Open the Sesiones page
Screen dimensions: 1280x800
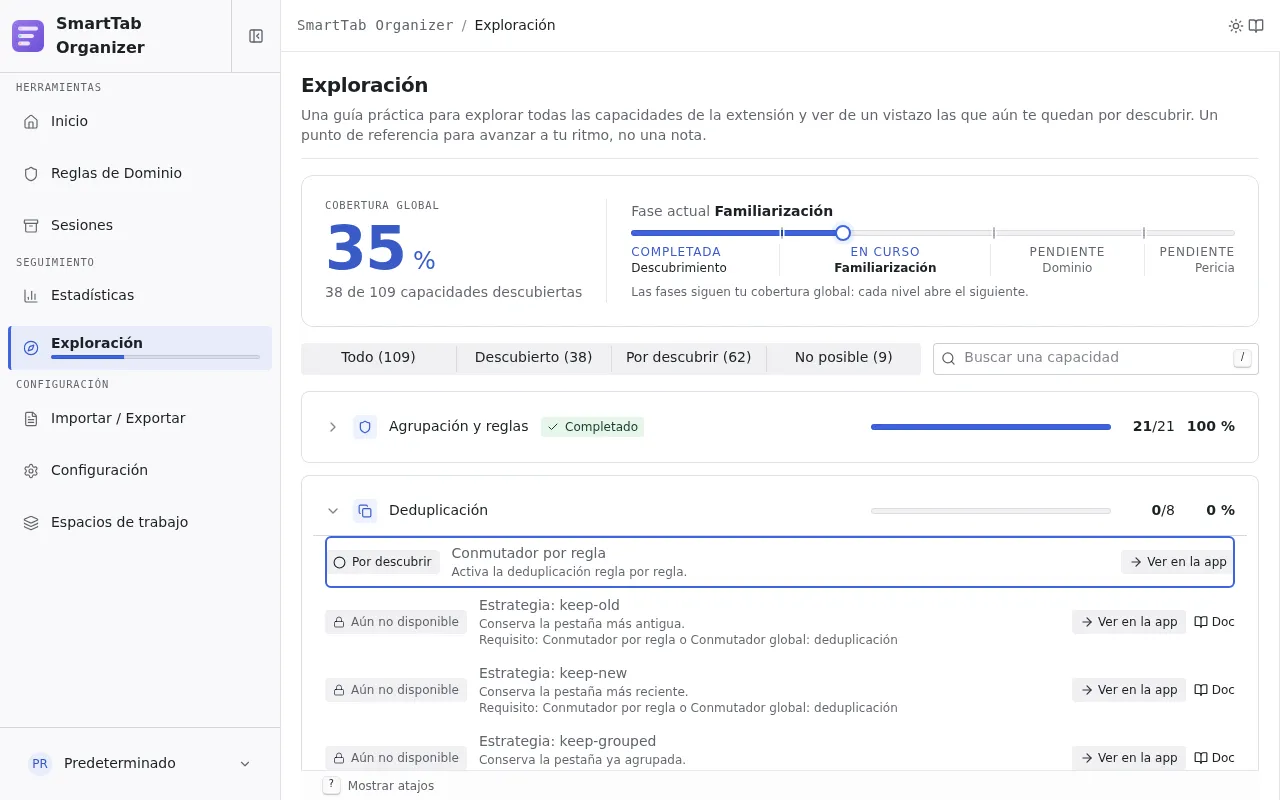(x=140, y=225)
